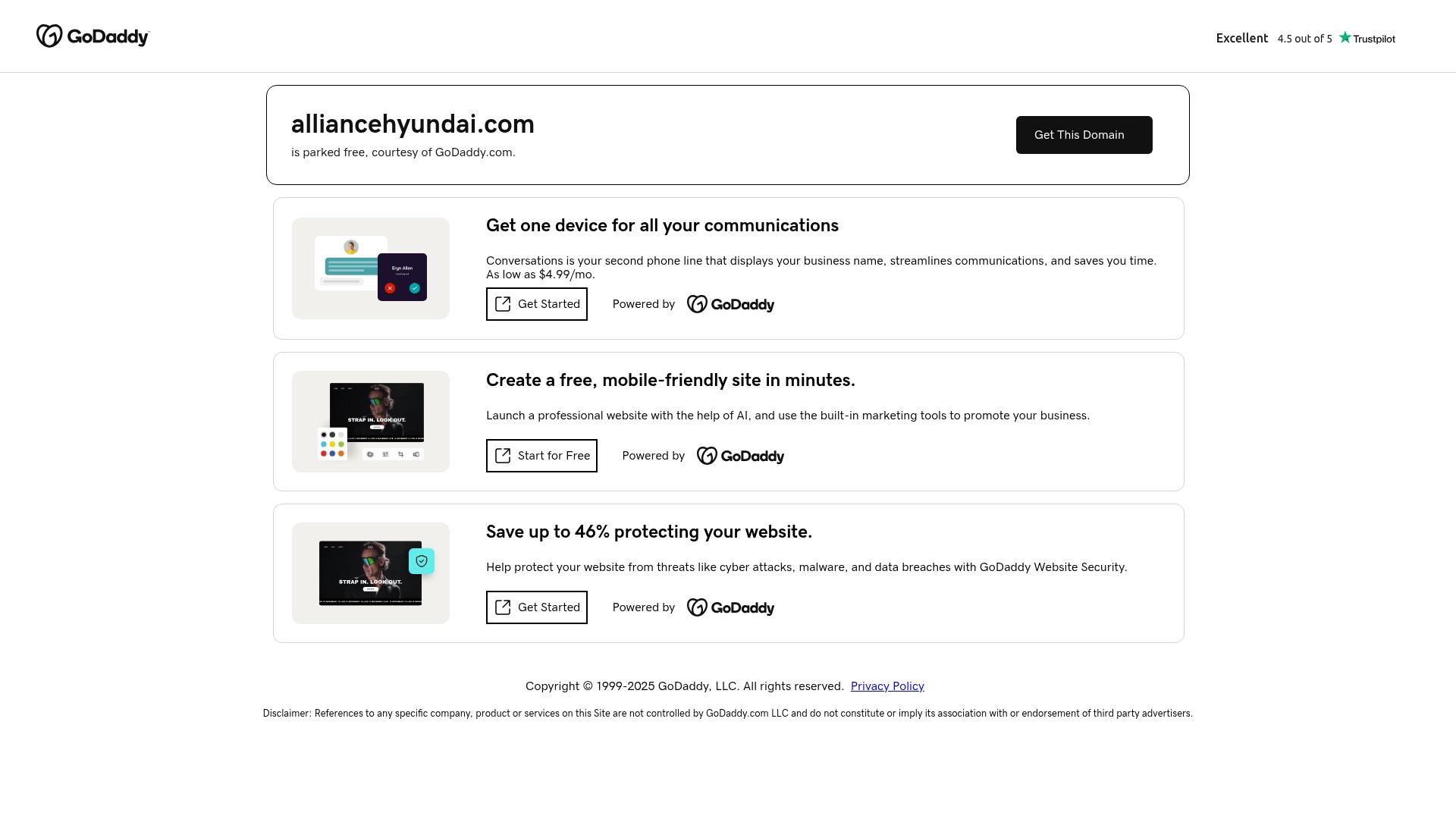Screen dimensions: 1456x819
Task: Click GoDaddy logo beside Start for Free
Action: [x=740, y=456]
